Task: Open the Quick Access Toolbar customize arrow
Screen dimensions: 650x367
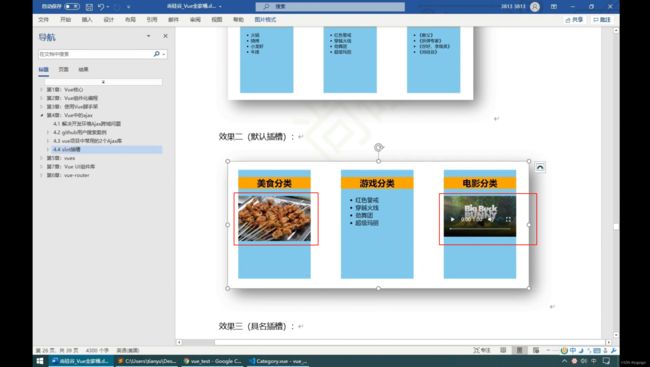Action: (x=129, y=7)
